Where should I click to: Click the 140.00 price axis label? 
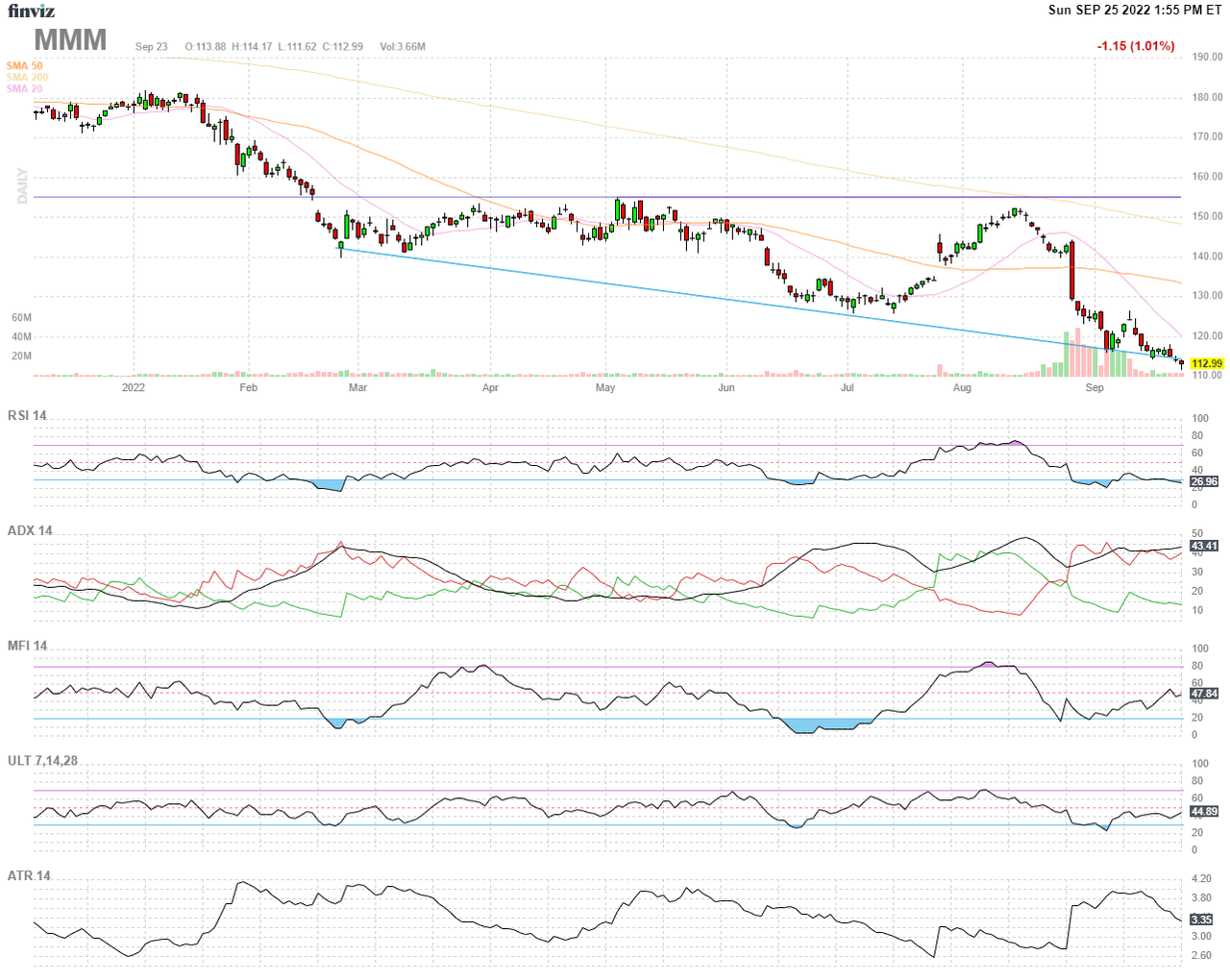click(x=1208, y=257)
